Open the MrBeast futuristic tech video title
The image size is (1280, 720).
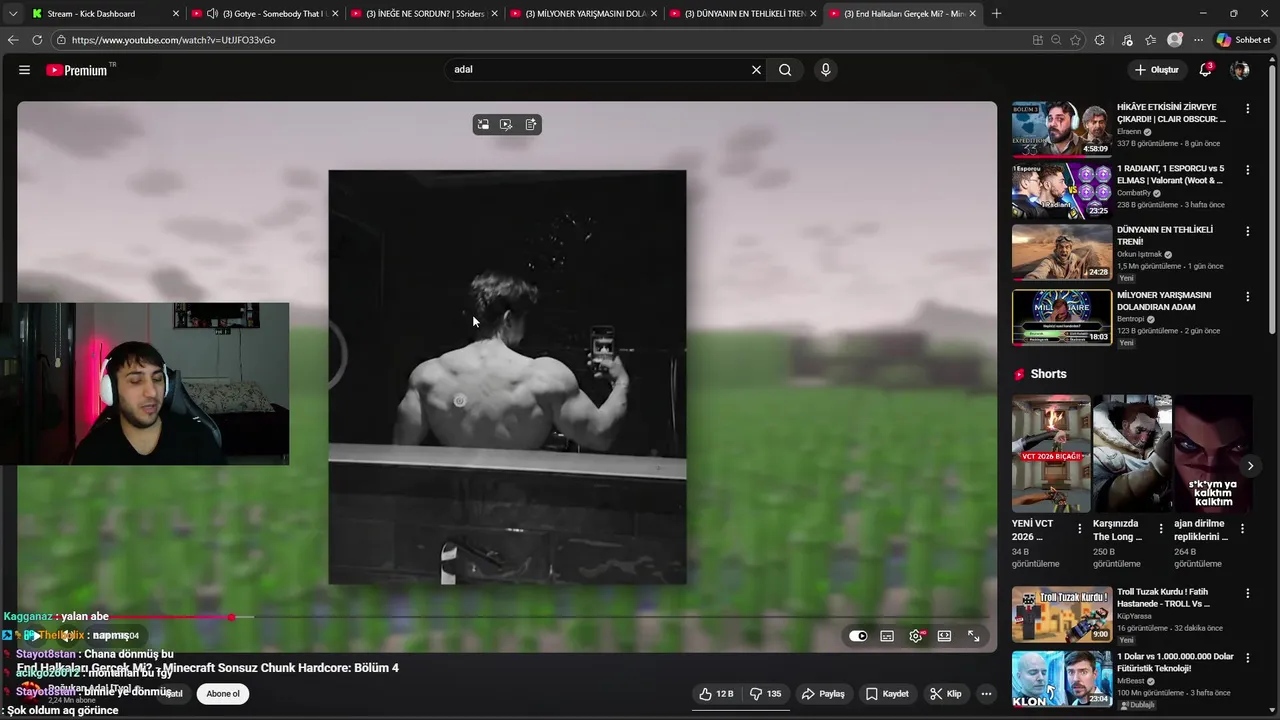(x=1175, y=663)
